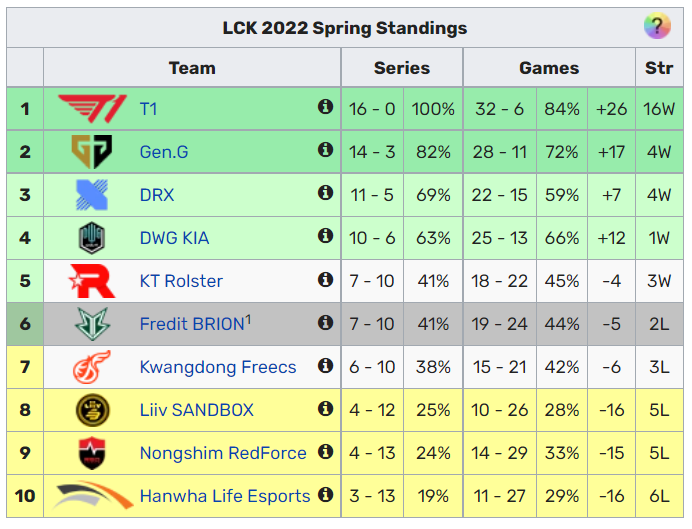Open the T1 team link

pos(148,109)
